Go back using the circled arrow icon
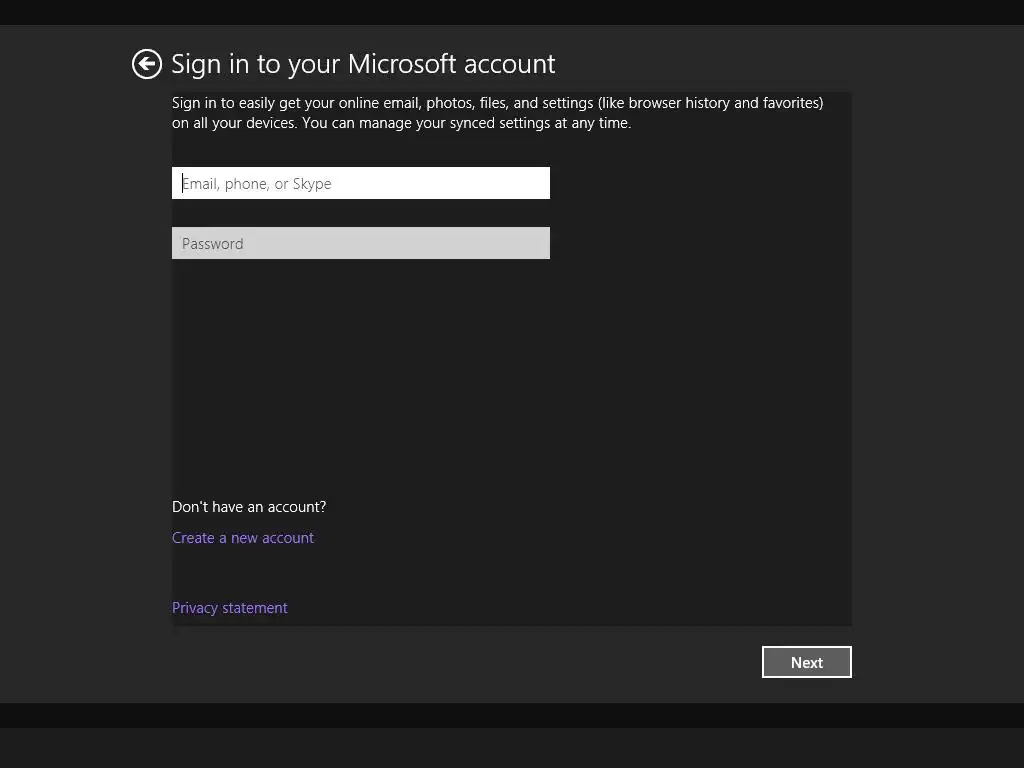 point(146,64)
